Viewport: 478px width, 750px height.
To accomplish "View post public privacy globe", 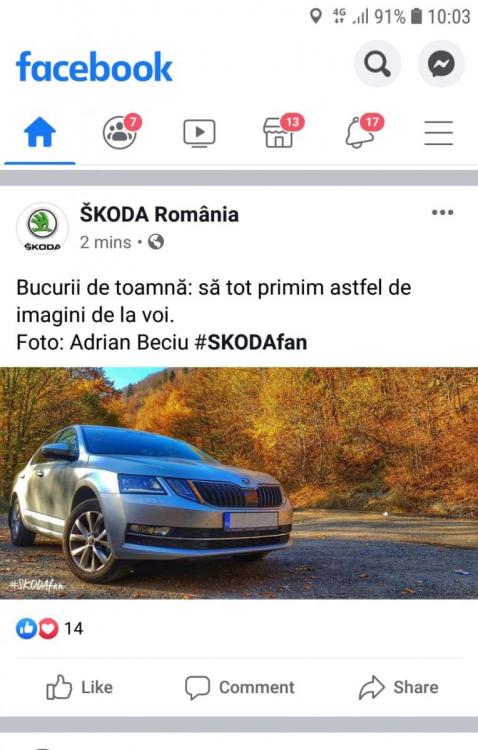I will 156,242.
